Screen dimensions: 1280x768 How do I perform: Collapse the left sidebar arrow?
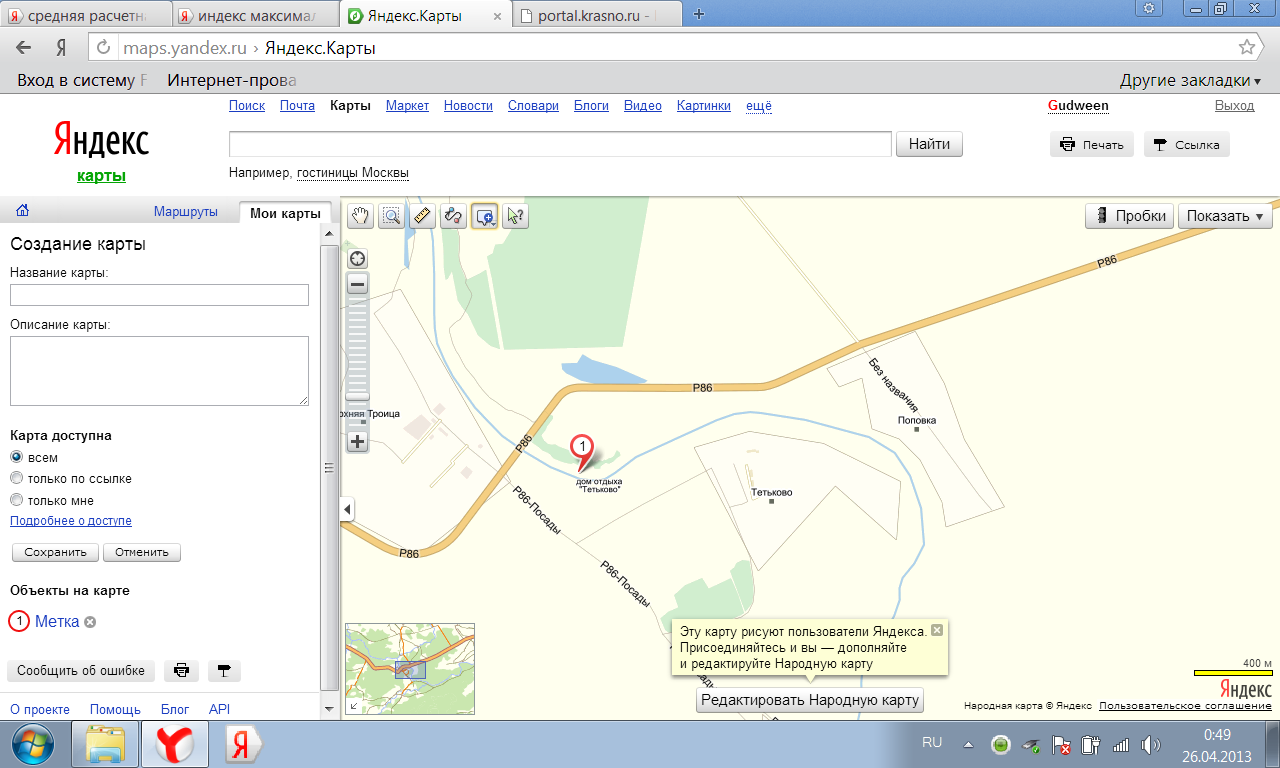tap(348, 510)
